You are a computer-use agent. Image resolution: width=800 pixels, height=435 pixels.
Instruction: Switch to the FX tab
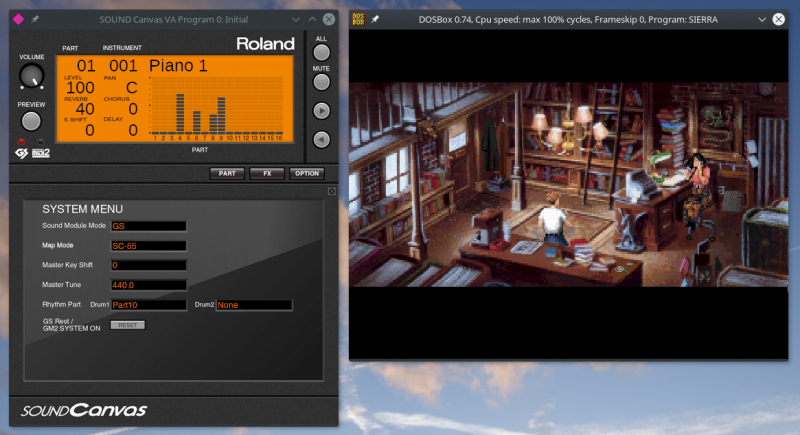click(x=267, y=173)
